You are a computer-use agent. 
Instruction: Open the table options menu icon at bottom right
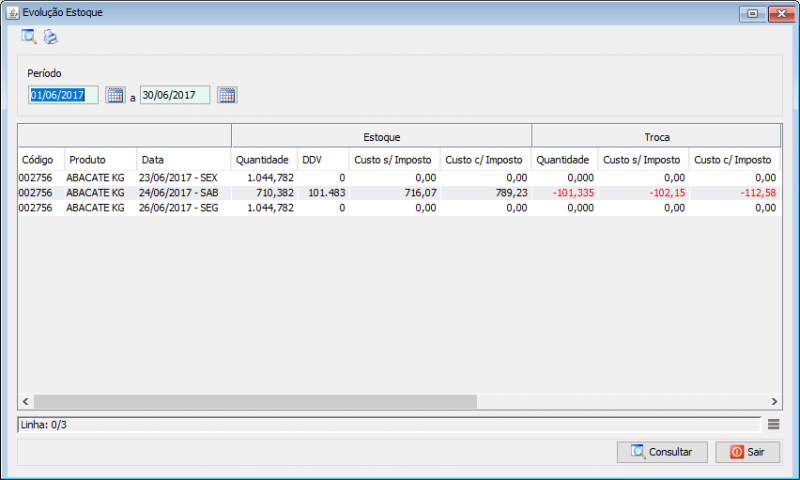point(773,424)
